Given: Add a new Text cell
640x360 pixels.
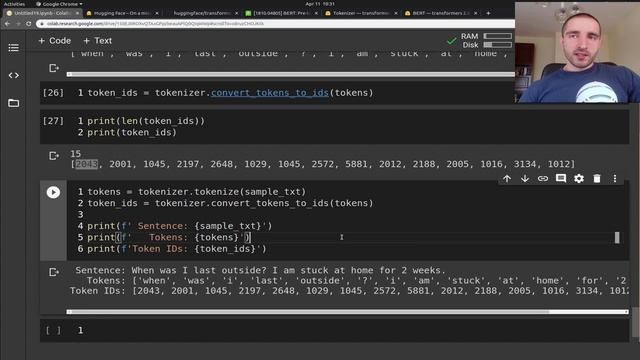Looking at the screenshot, I should coord(97,41).
